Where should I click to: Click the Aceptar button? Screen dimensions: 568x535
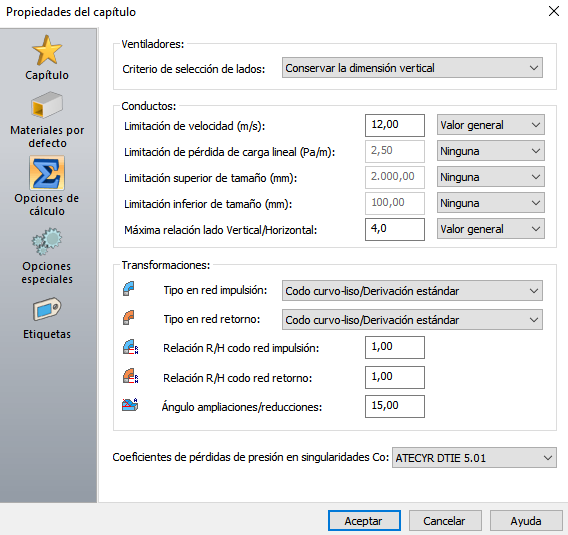pyautogui.click(x=364, y=521)
